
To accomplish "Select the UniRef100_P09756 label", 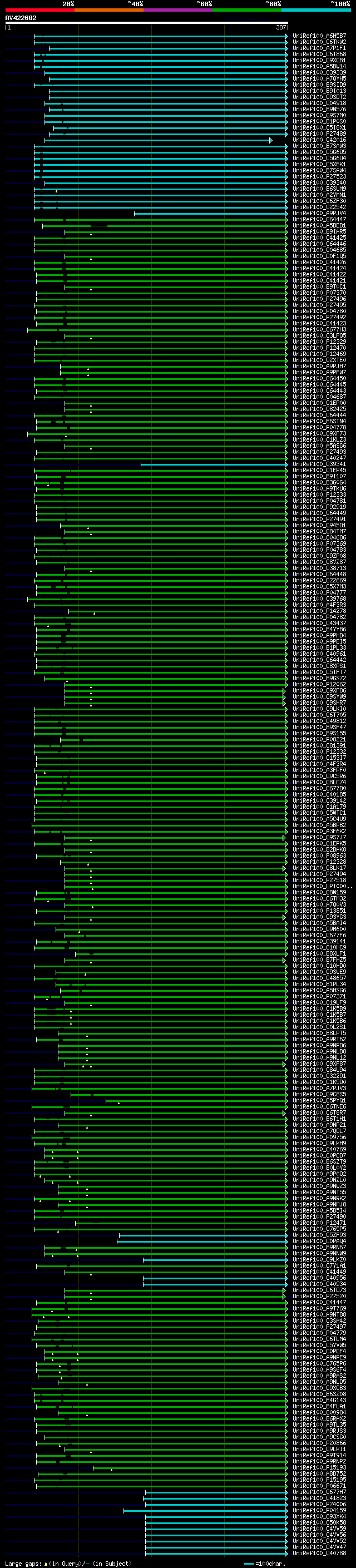I will [x=319, y=1137].
